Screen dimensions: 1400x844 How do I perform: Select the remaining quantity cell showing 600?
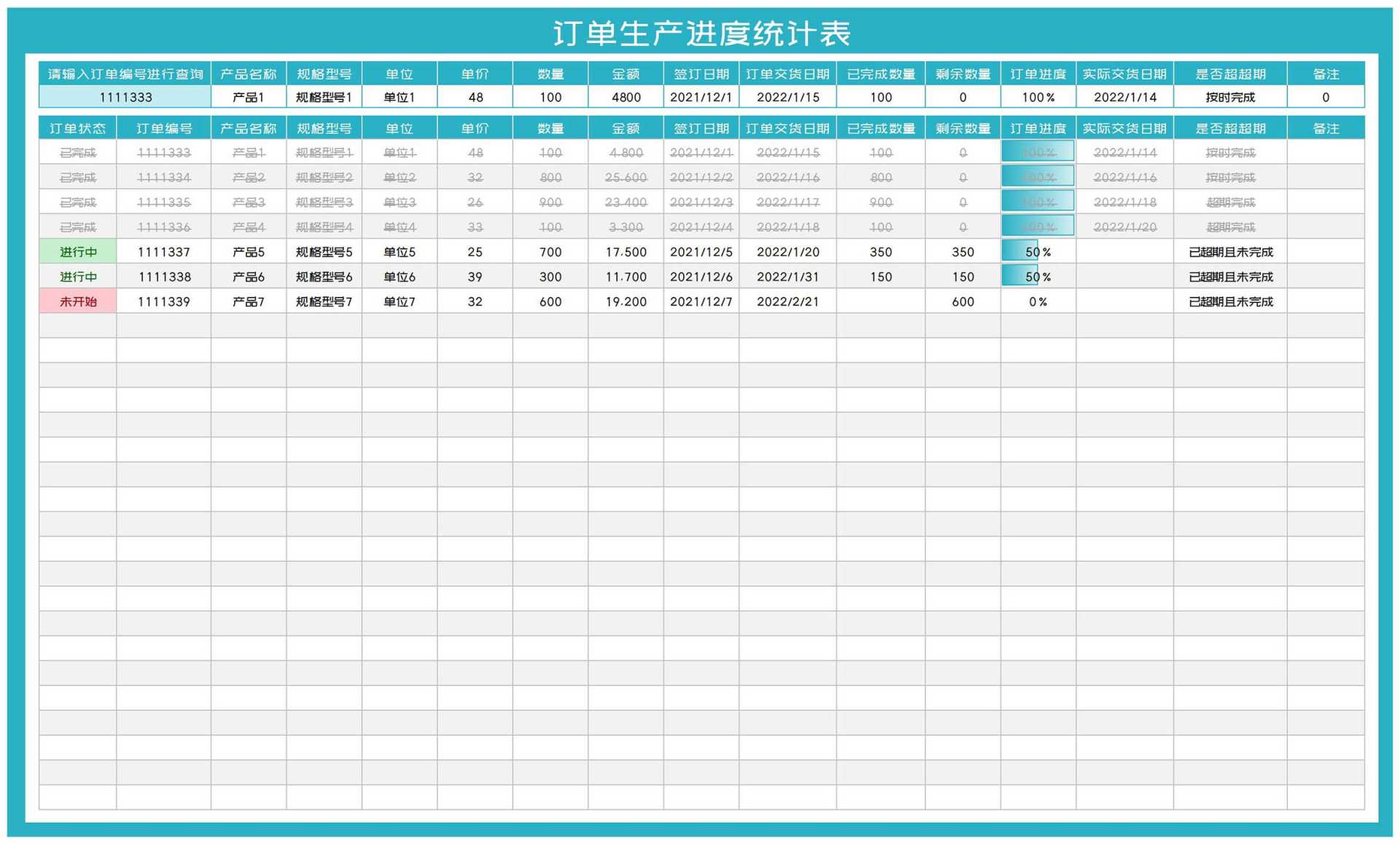[x=962, y=301]
